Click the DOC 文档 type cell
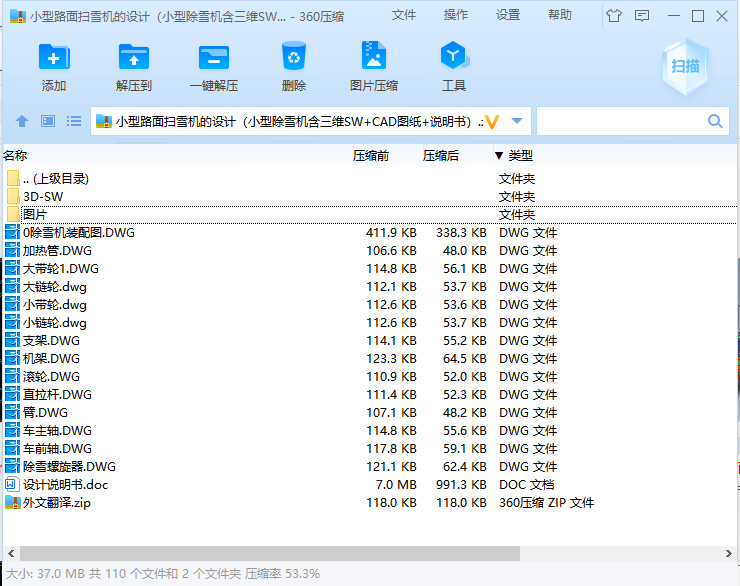740x586 pixels. (527, 484)
